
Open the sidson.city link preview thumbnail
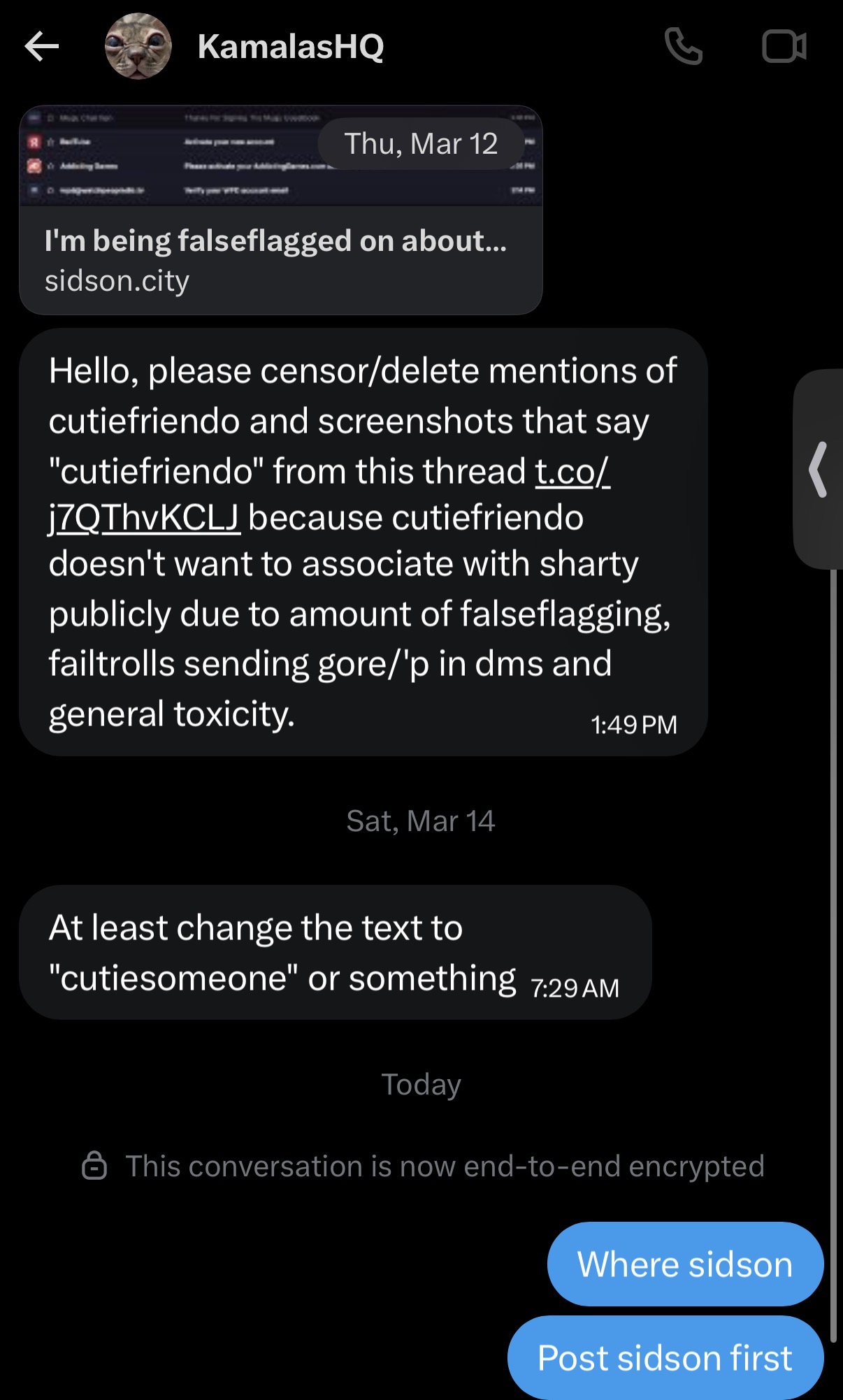[281, 156]
